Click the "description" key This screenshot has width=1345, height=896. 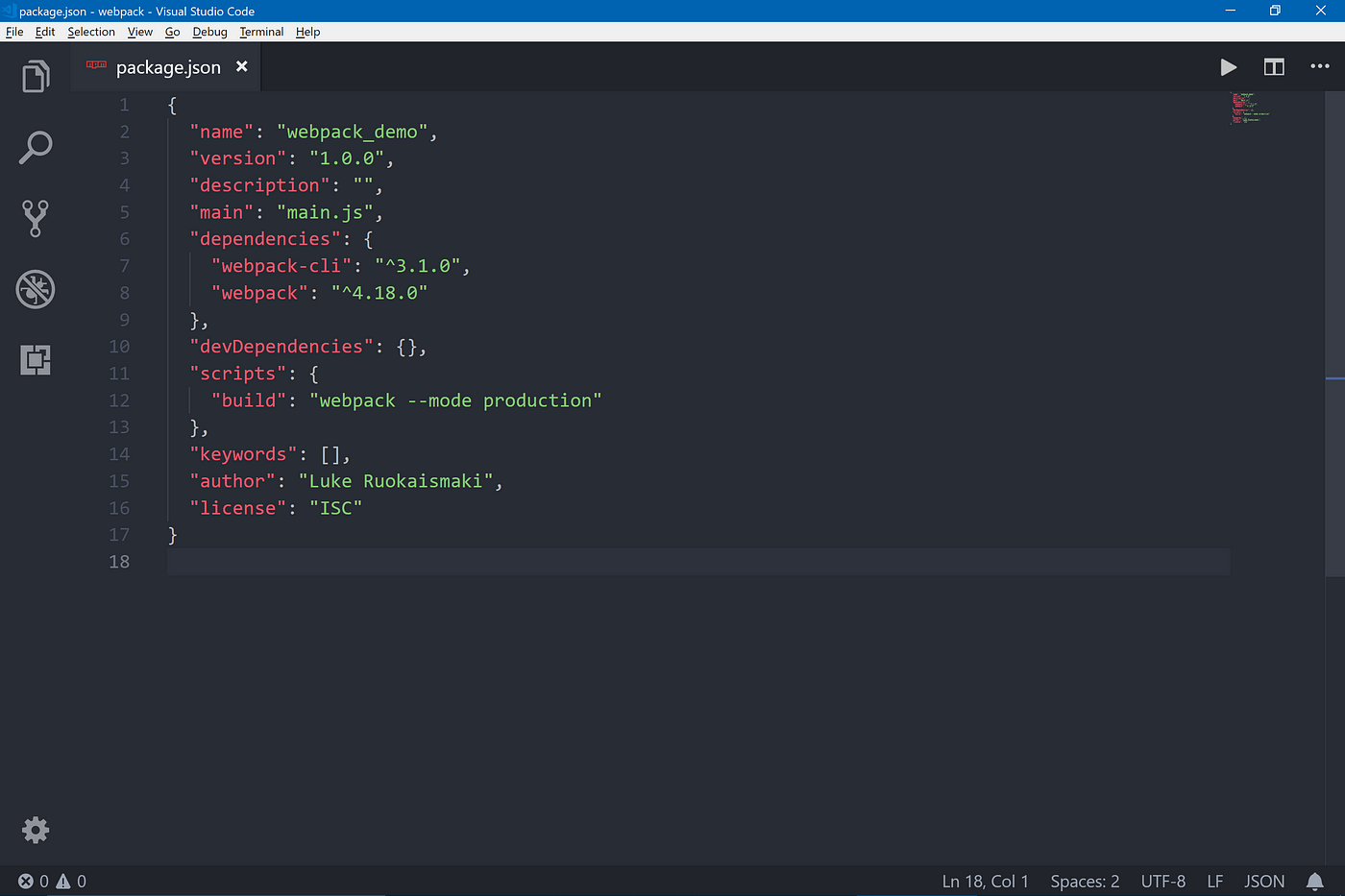coord(259,185)
